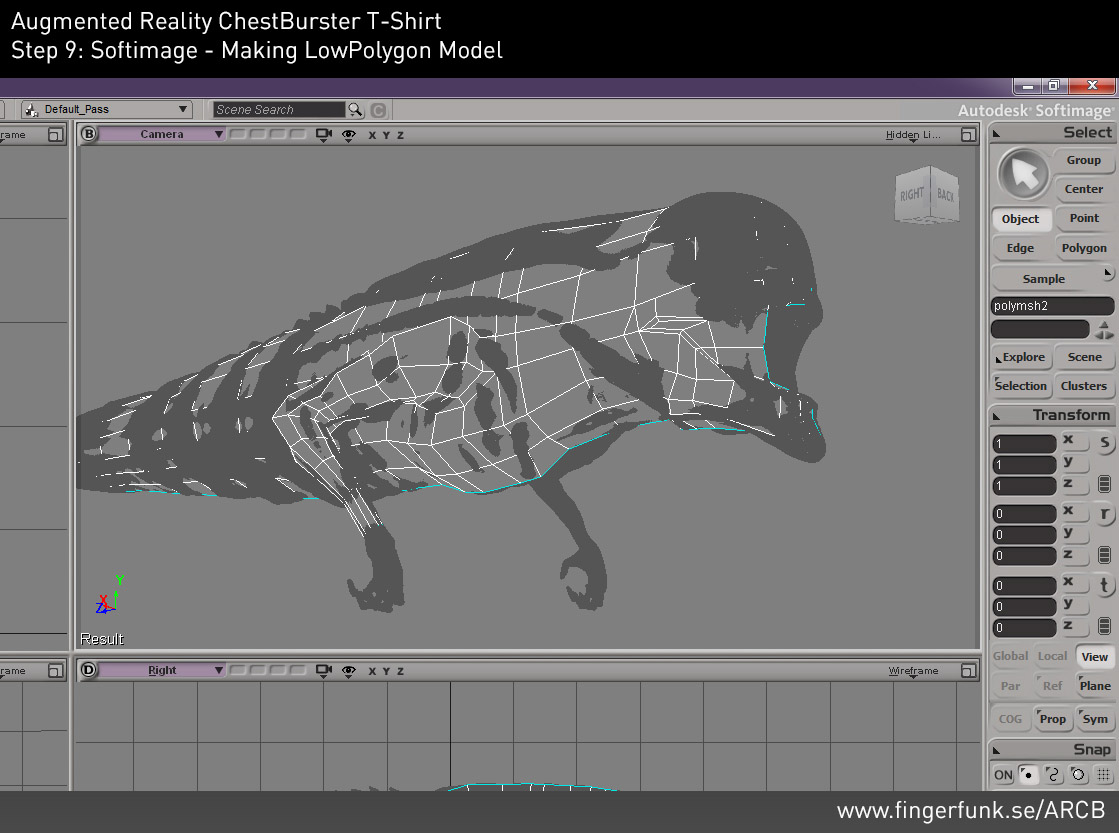Select Edge filter button
The height and width of the screenshot is (833, 1119).
click(x=1021, y=248)
